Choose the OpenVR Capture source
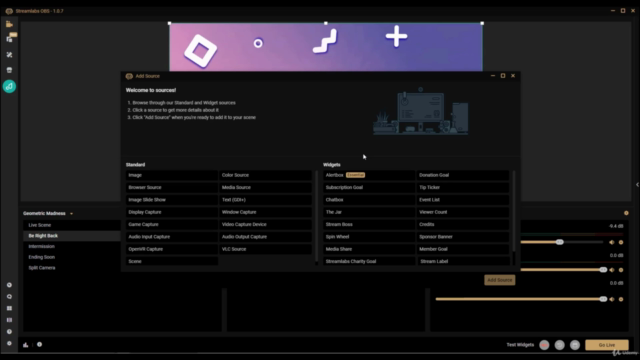Viewport: 640px width, 360px height. pyautogui.click(x=171, y=249)
